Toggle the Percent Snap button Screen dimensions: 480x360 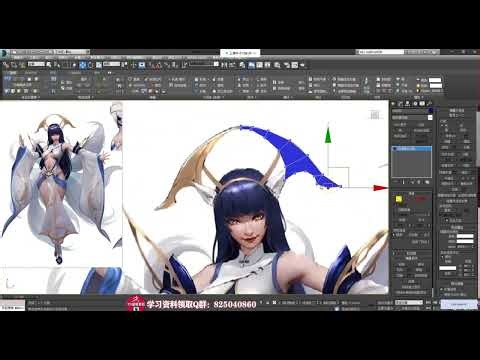click(x=167, y=65)
